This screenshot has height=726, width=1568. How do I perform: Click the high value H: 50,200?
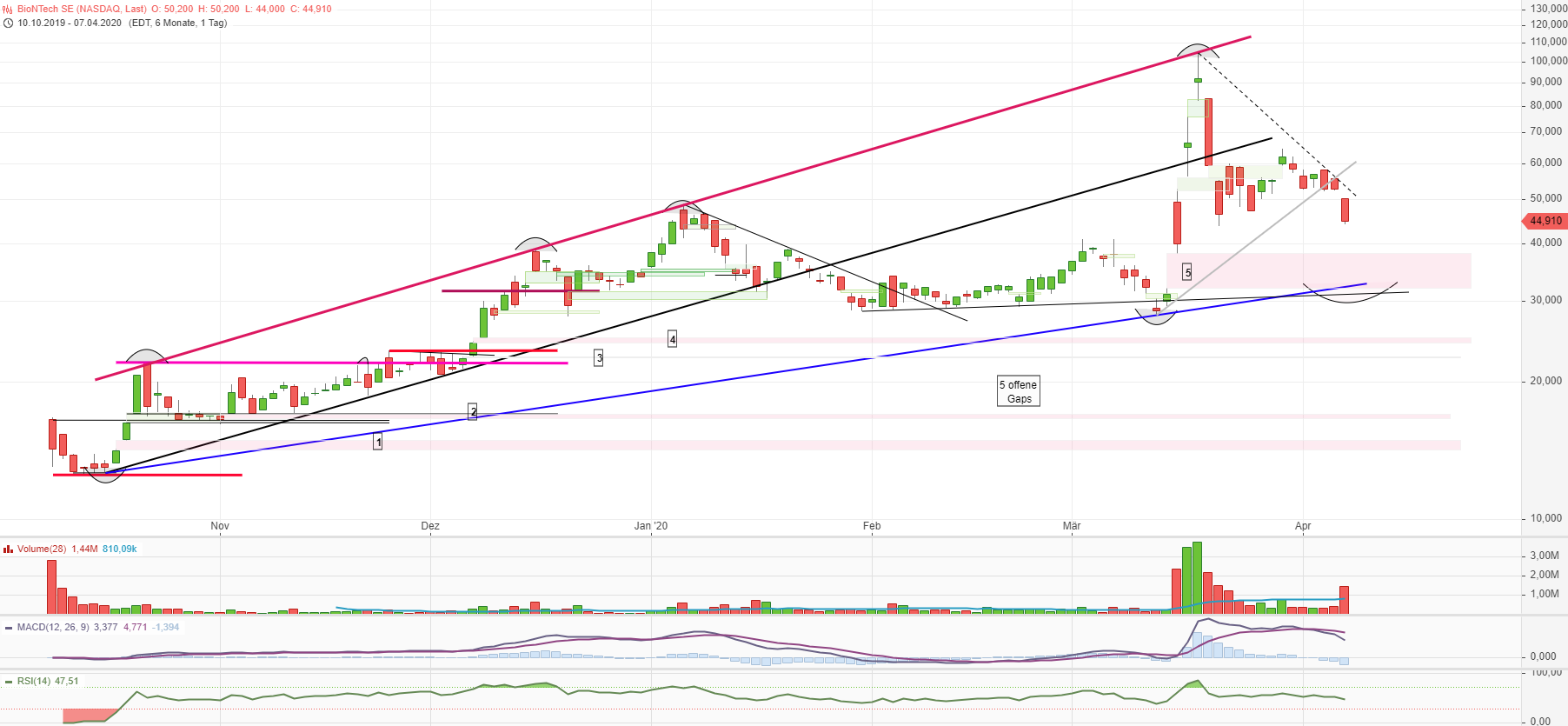coord(219,9)
